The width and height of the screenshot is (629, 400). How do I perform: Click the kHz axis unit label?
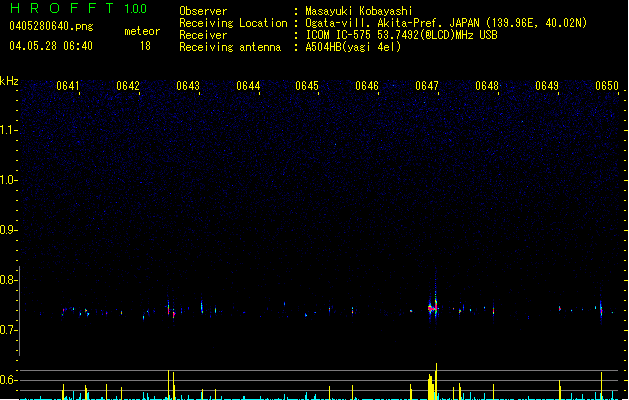[9, 81]
